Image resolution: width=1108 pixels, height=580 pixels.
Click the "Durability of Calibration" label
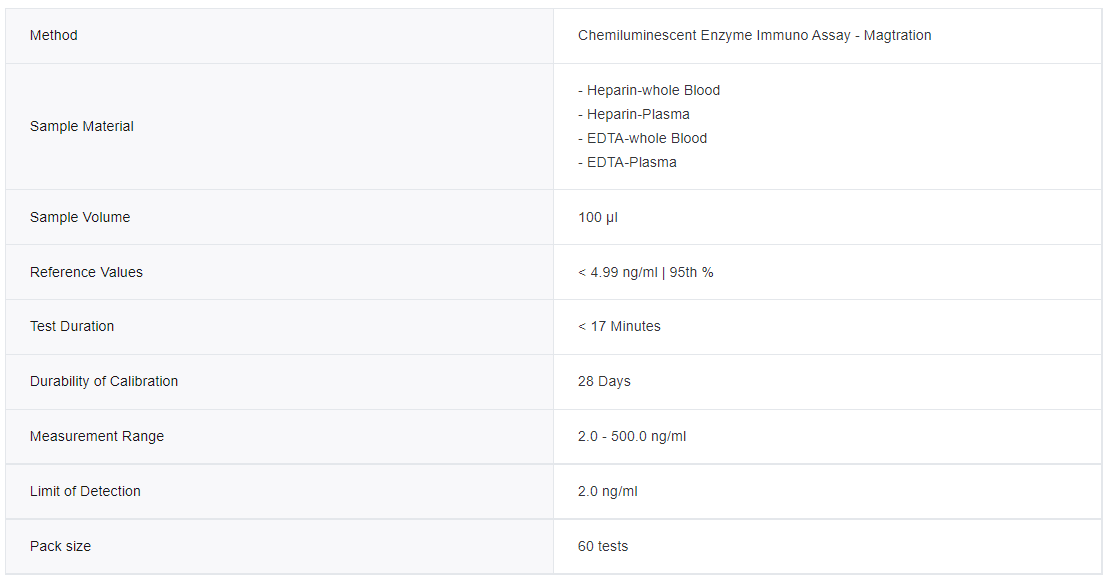[104, 382]
